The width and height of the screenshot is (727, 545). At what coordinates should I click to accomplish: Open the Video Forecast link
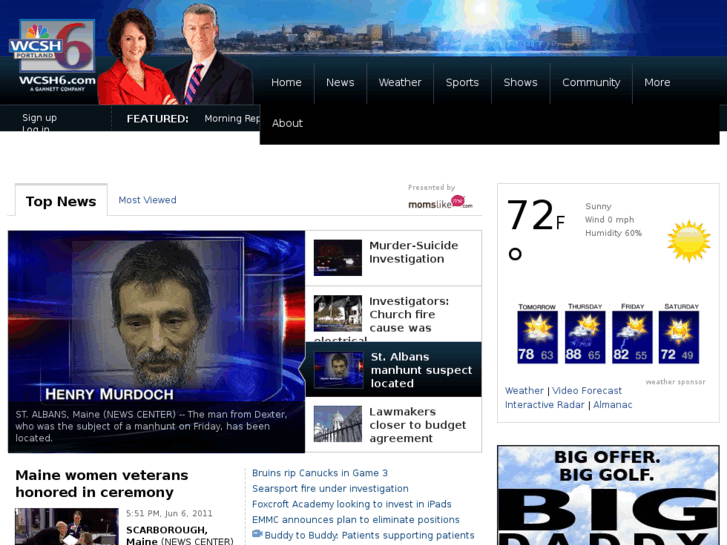point(587,391)
